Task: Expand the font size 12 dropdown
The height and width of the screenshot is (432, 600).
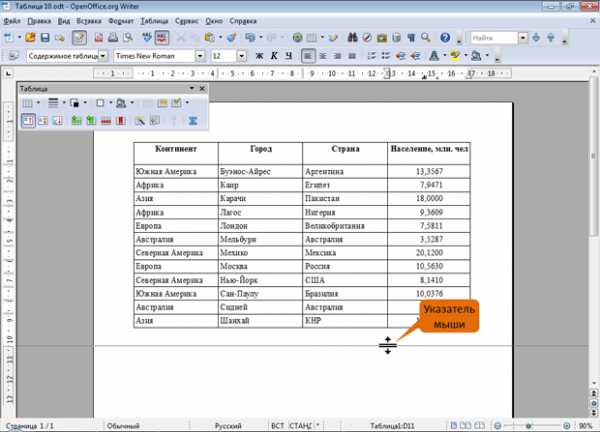Action: [x=241, y=56]
